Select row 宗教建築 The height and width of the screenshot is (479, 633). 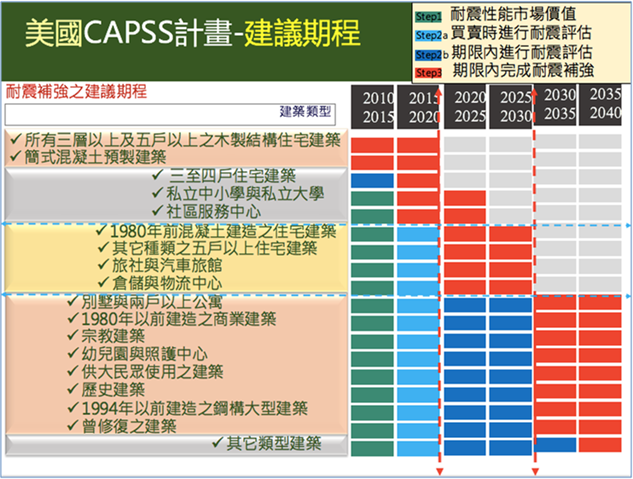pos(107,336)
